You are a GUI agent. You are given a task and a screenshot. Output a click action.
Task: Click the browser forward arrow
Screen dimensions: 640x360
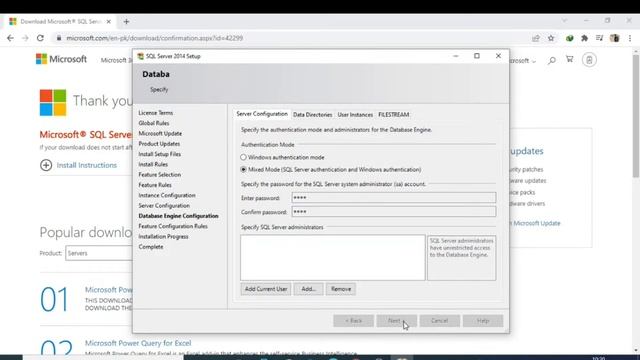pos(25,38)
